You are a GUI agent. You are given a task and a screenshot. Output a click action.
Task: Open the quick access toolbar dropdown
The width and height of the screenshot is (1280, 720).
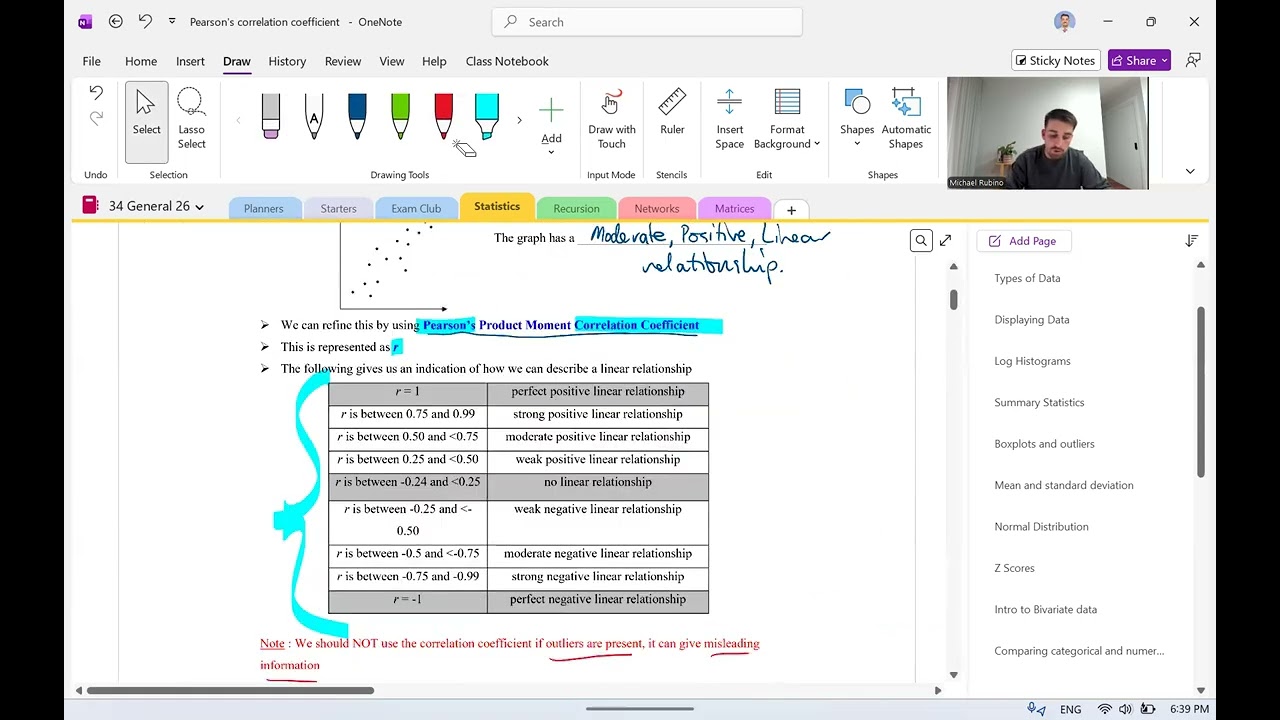(x=172, y=21)
